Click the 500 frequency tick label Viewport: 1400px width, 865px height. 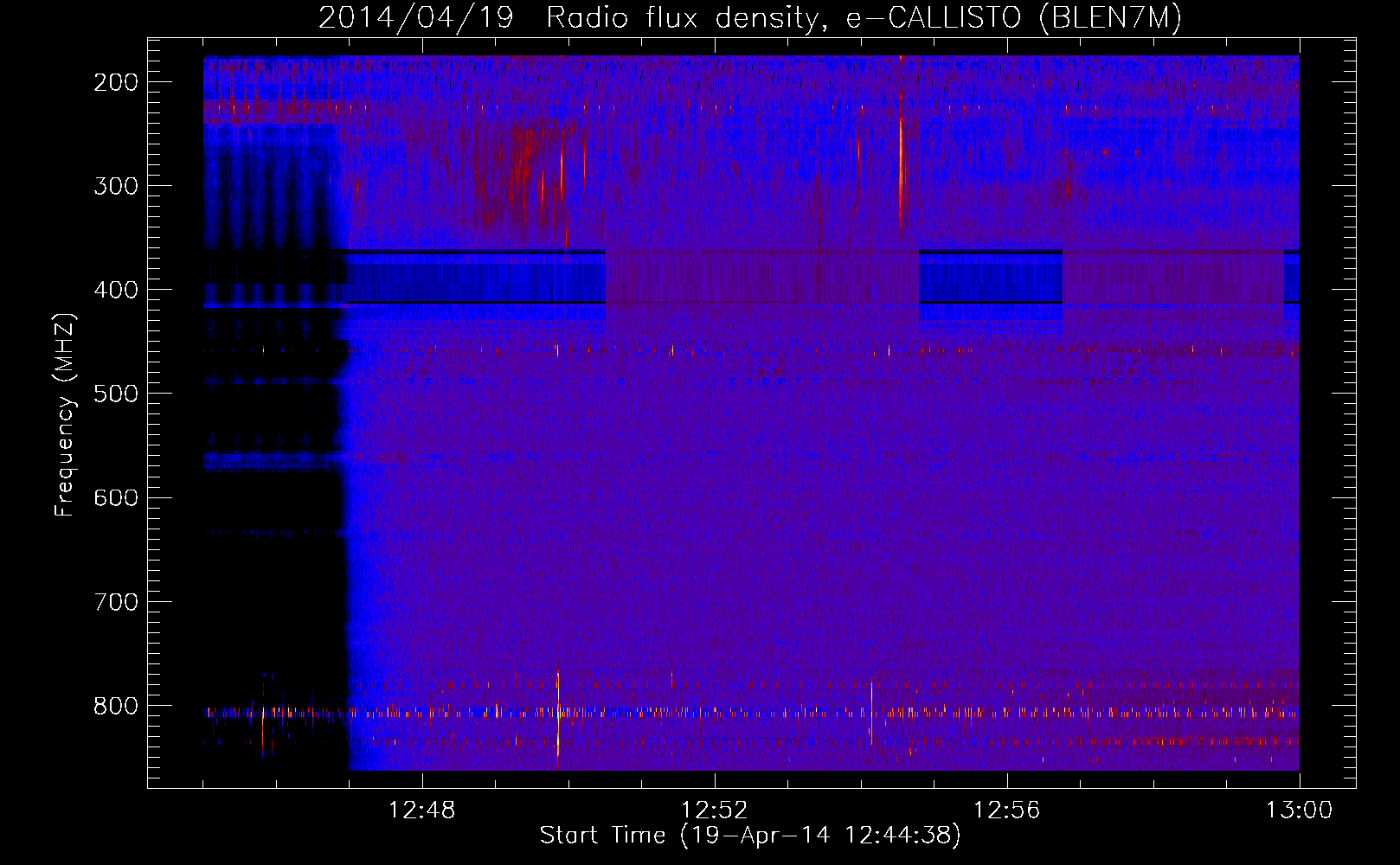[116, 394]
